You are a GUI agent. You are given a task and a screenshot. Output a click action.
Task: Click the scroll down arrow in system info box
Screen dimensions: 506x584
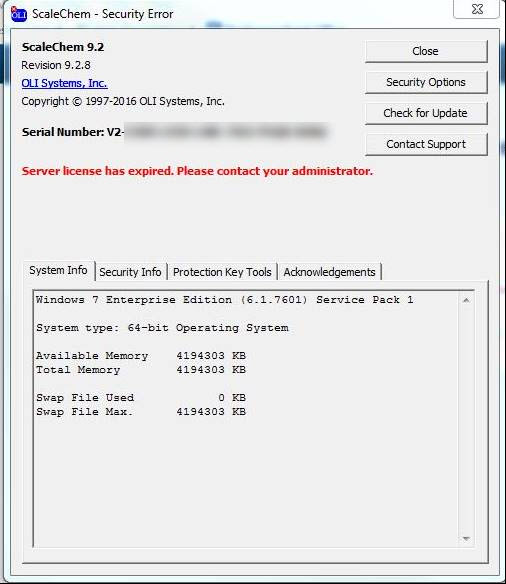click(466, 539)
